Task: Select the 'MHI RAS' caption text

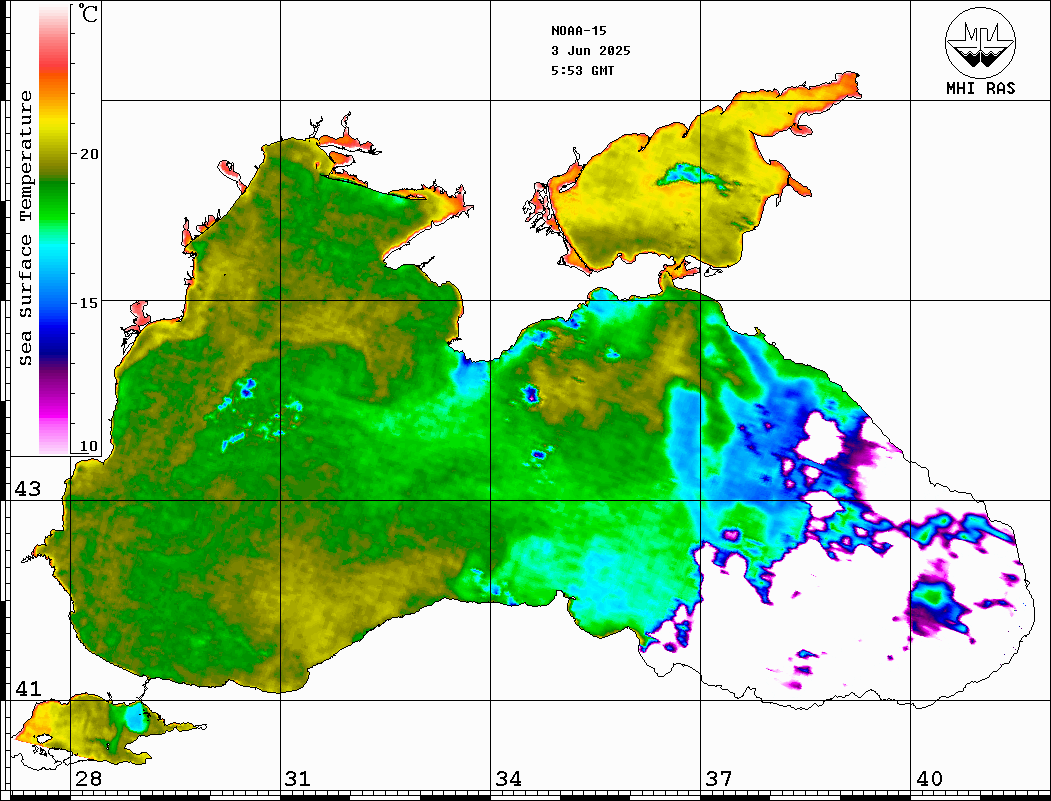Action: (980, 88)
